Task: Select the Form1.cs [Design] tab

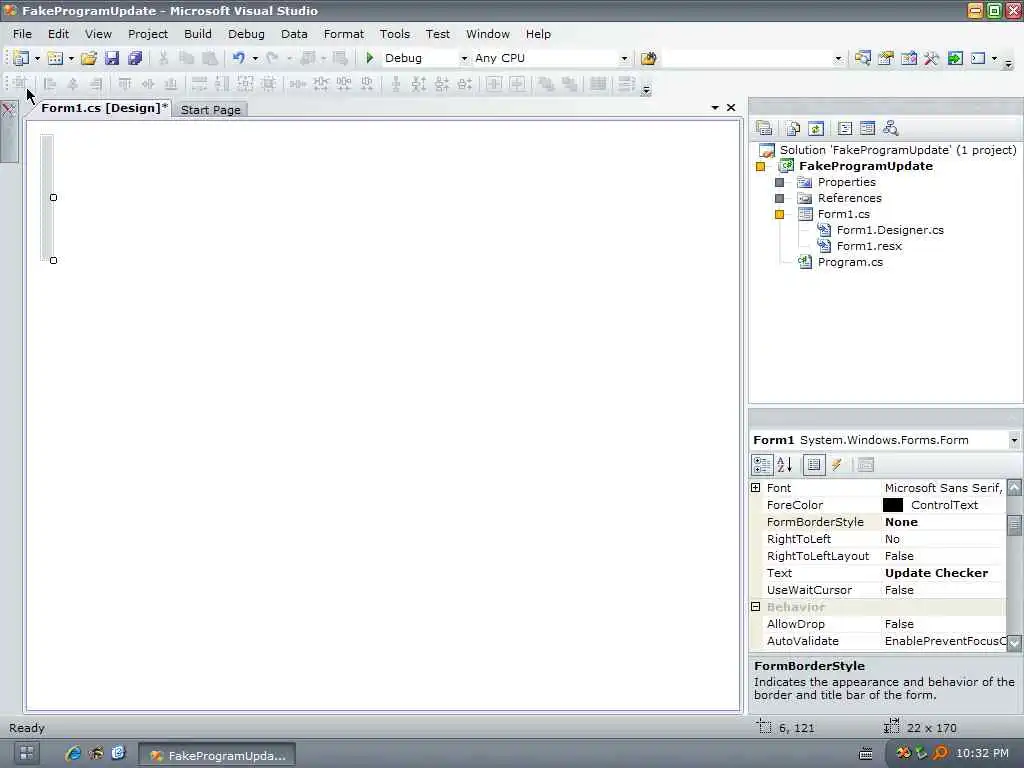Action: point(104,108)
